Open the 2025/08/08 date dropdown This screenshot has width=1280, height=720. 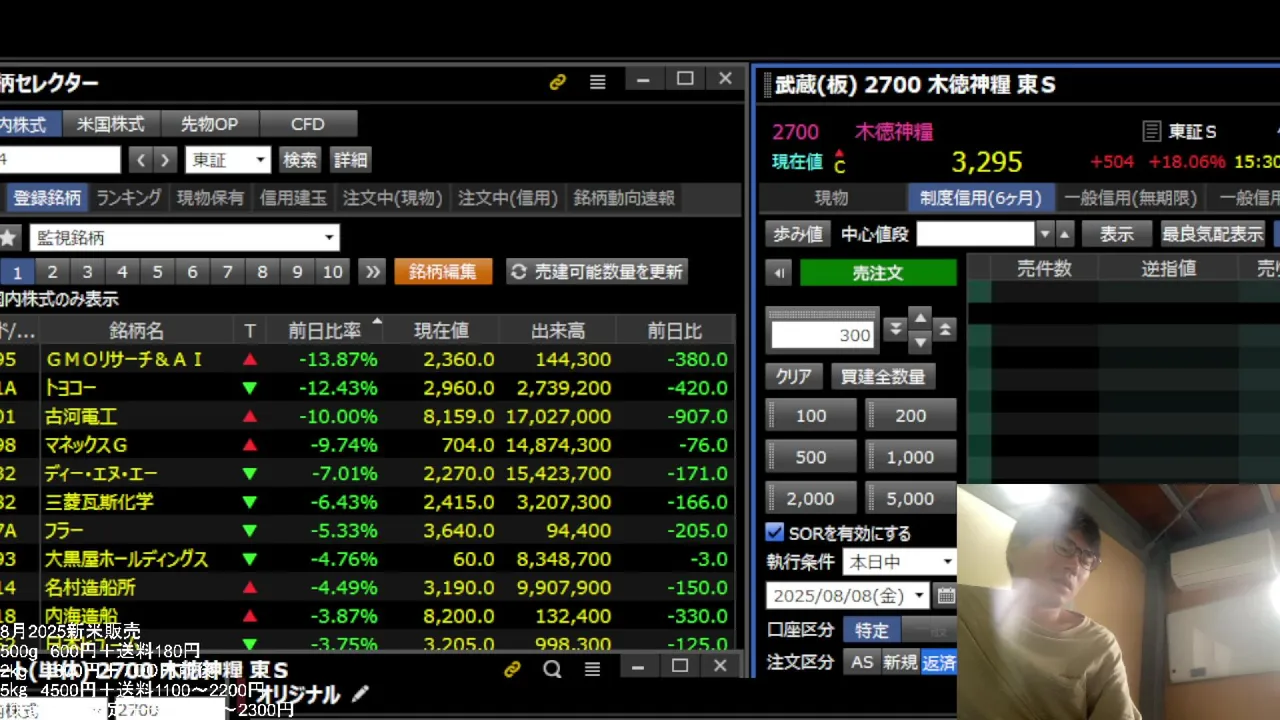coord(848,597)
